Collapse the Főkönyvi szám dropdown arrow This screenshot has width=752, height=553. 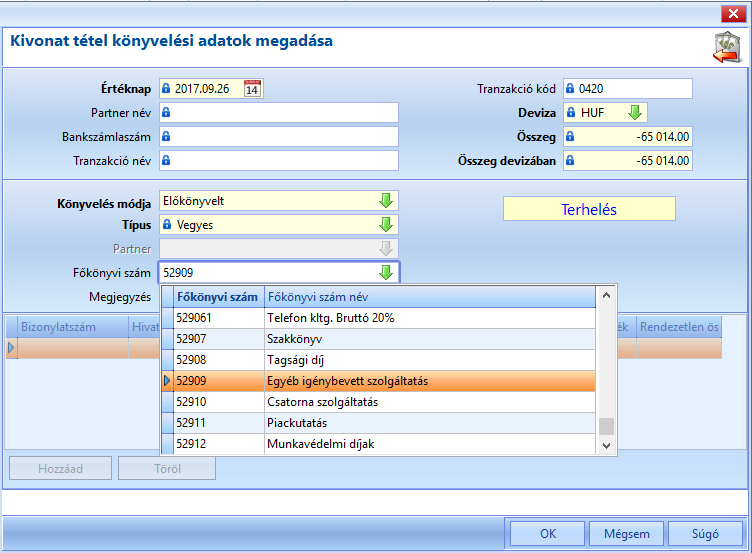click(386, 272)
